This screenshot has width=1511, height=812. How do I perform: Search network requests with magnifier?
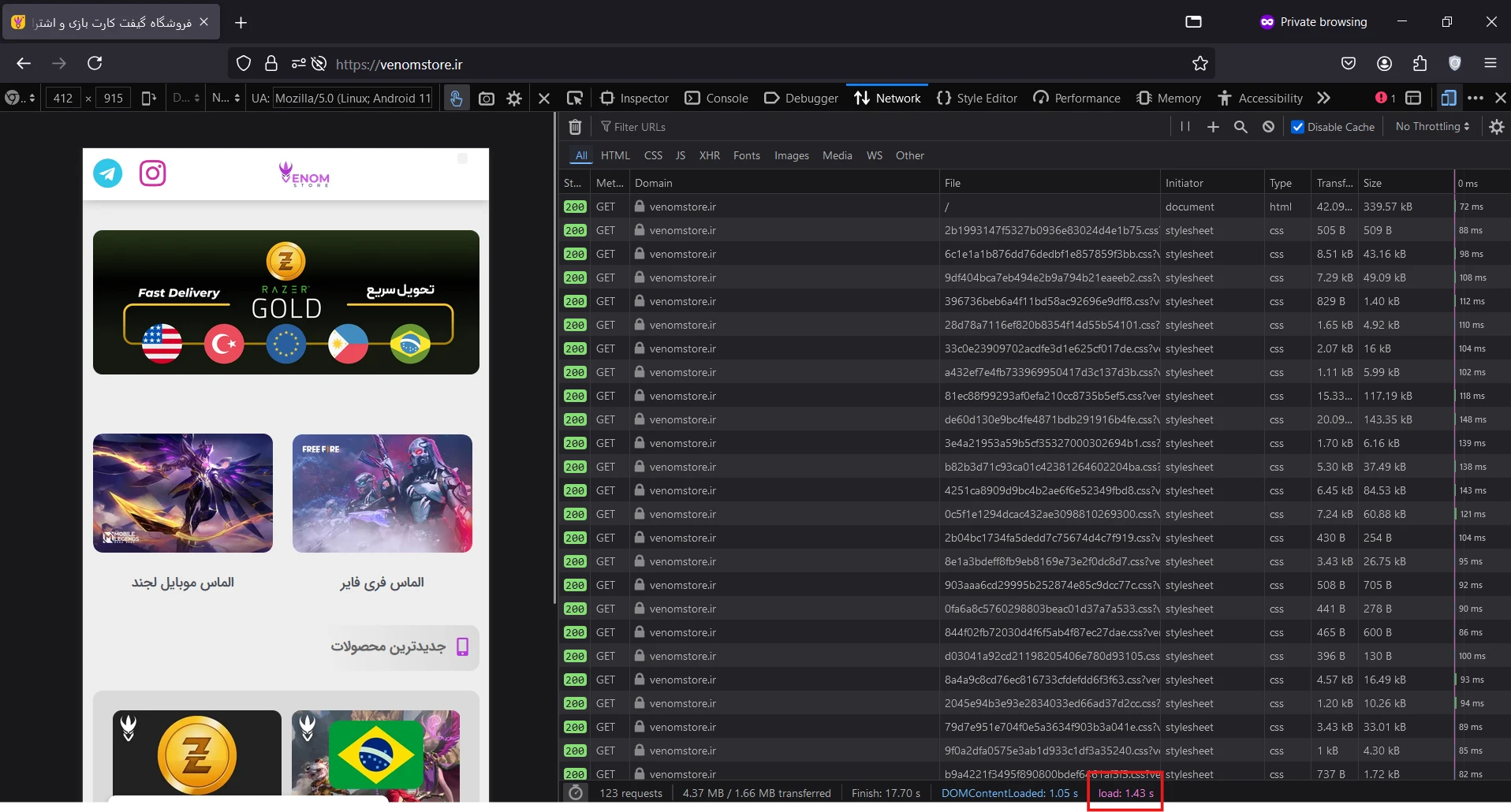(1241, 127)
